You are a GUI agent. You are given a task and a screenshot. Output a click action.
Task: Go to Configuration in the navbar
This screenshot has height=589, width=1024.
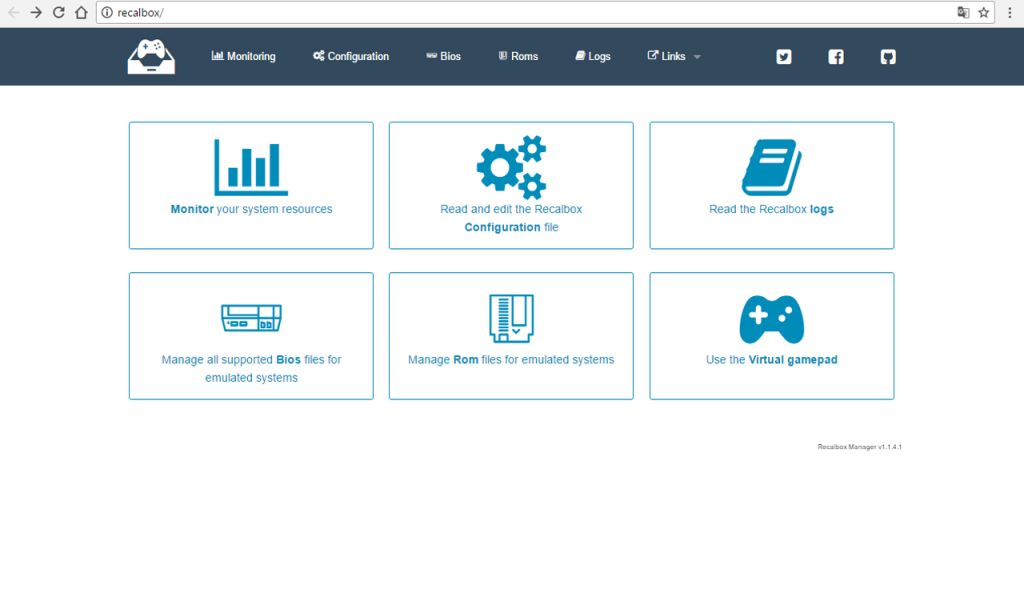(x=350, y=57)
